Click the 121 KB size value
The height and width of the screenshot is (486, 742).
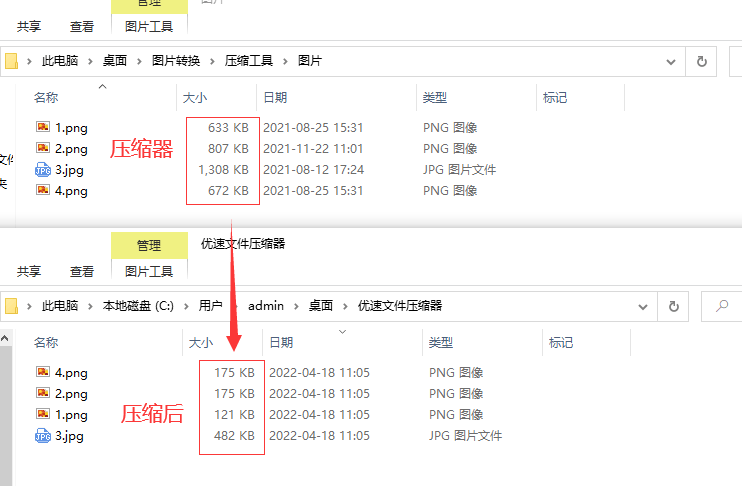tap(234, 415)
